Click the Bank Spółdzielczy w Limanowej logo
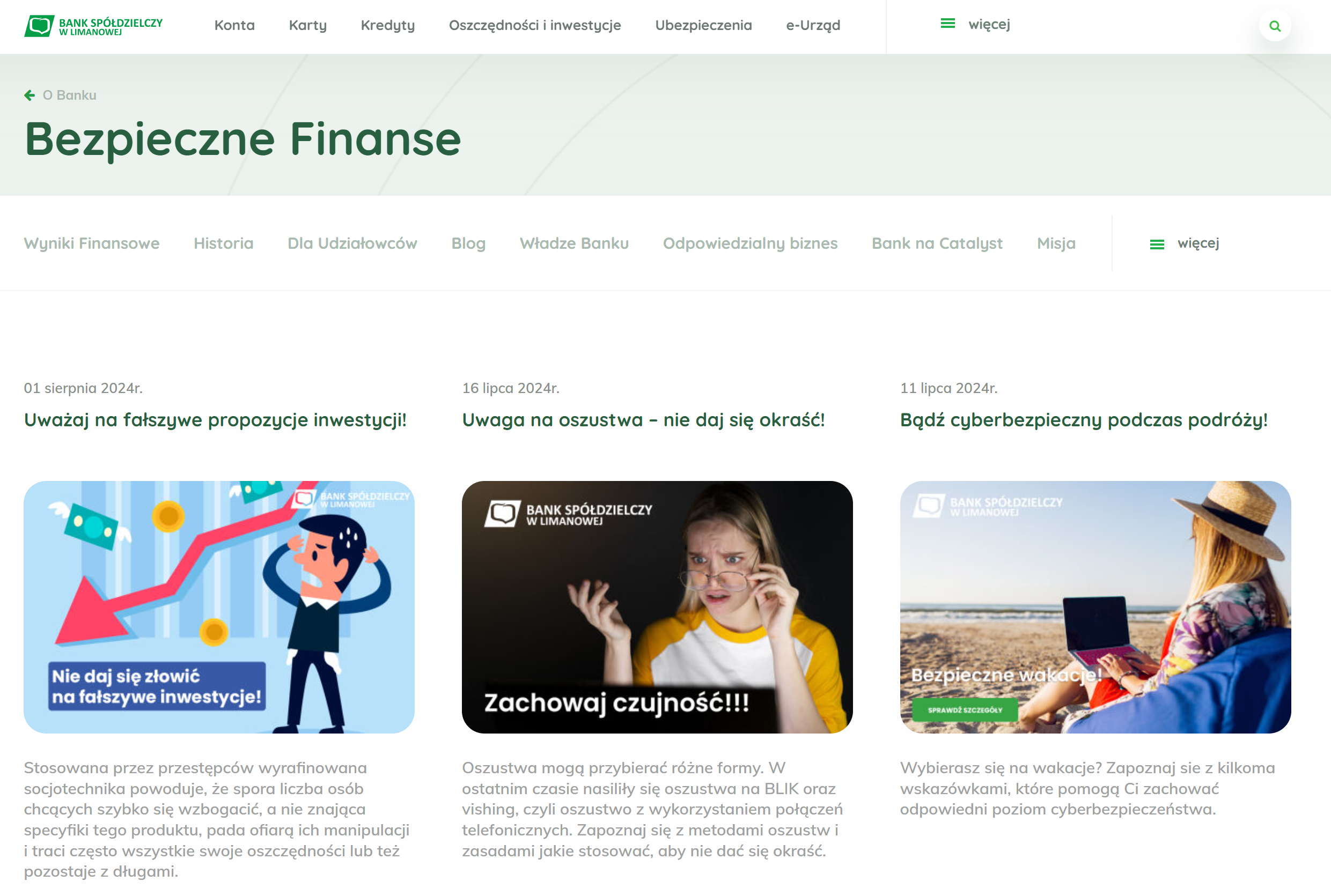This screenshot has width=1331, height=896. [93, 26]
